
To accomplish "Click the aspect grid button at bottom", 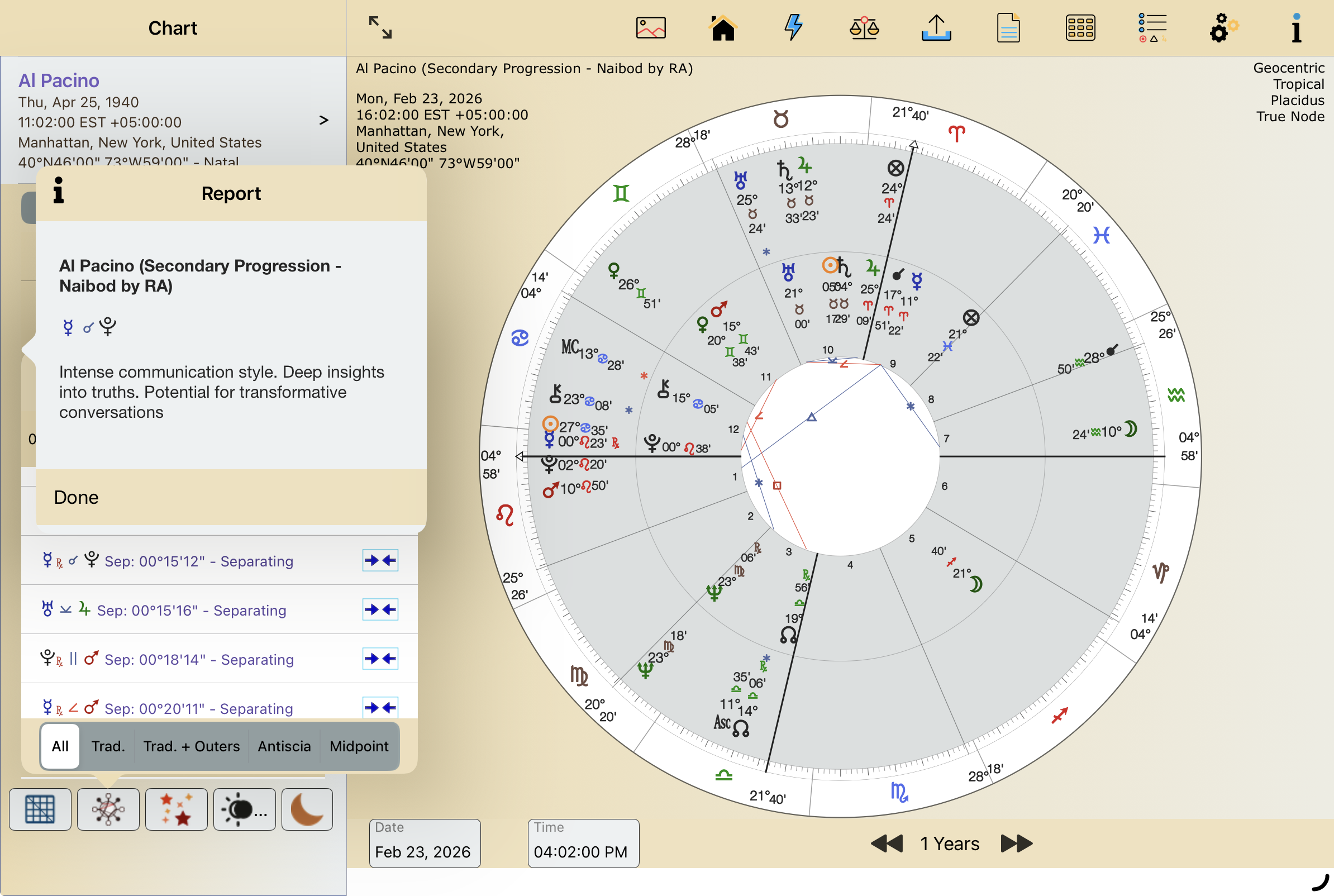I will 40,809.
